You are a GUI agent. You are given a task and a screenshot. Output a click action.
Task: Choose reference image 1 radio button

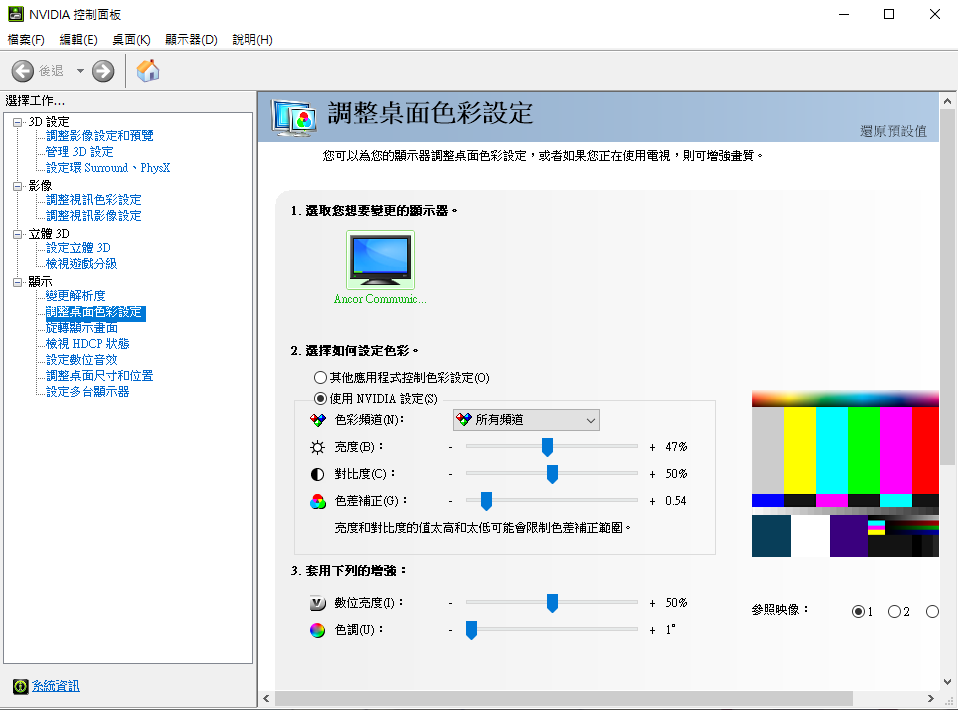[x=858, y=612]
